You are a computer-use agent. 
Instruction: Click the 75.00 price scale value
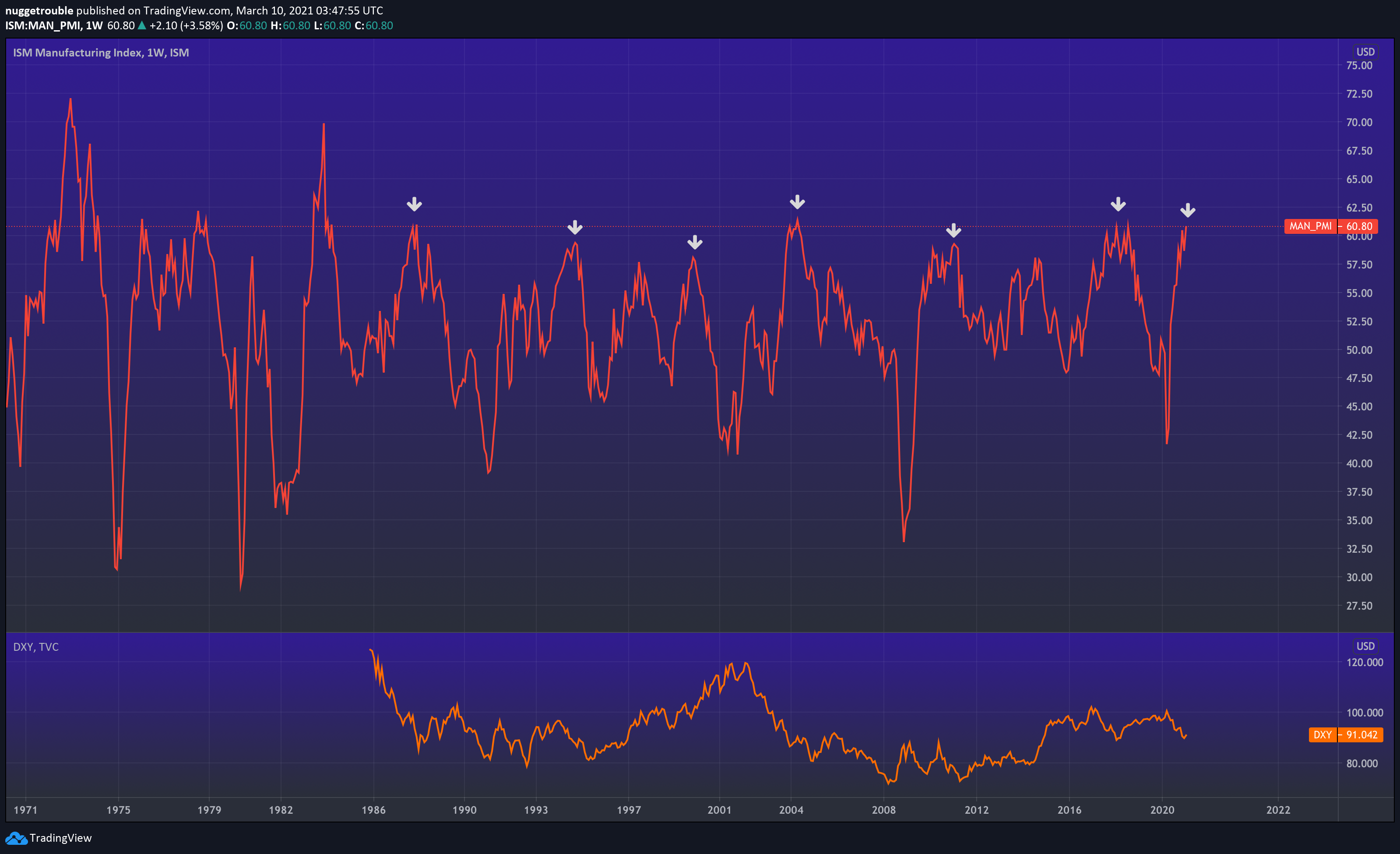(1359, 65)
